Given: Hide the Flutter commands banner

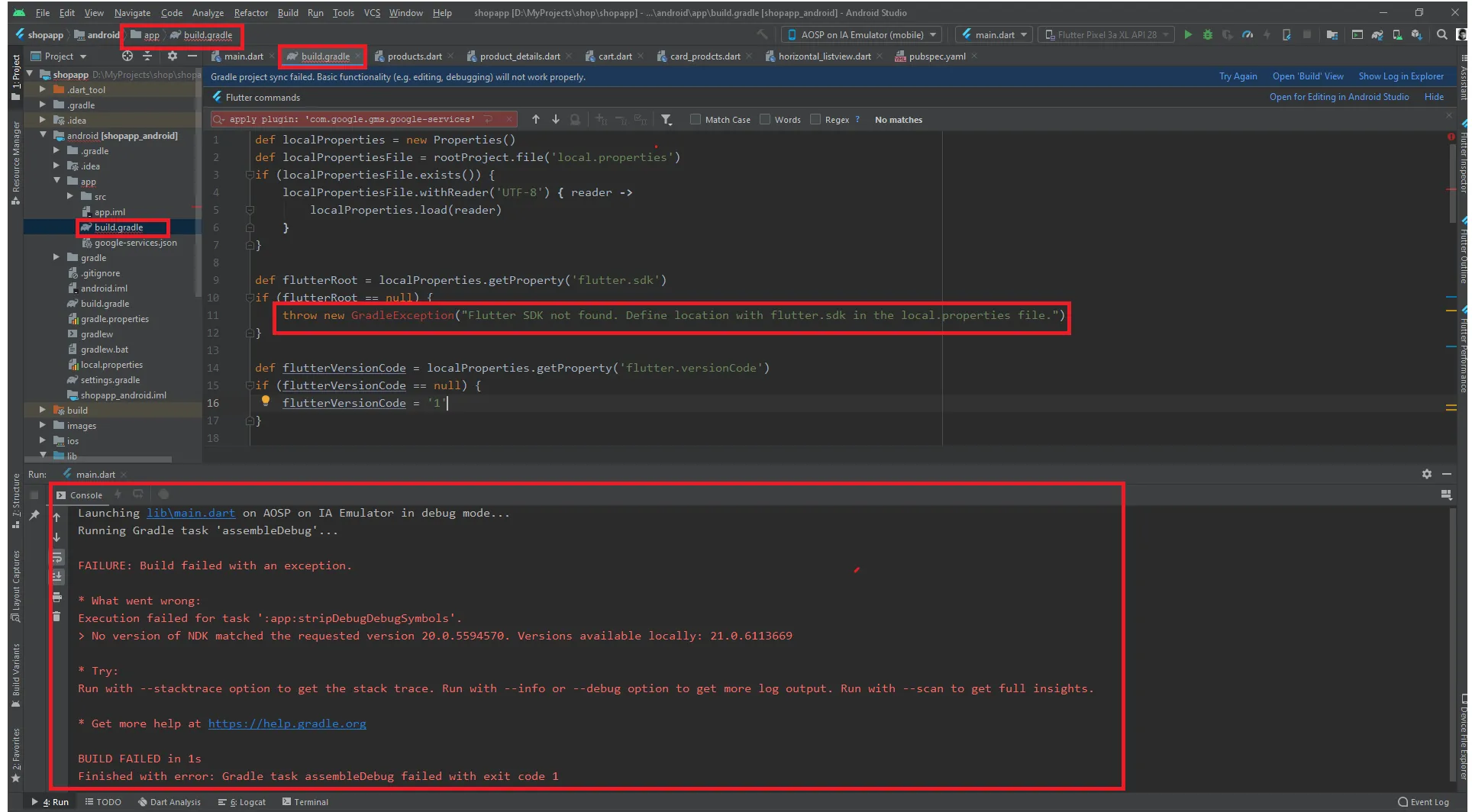Looking at the screenshot, I should pyautogui.click(x=1434, y=97).
